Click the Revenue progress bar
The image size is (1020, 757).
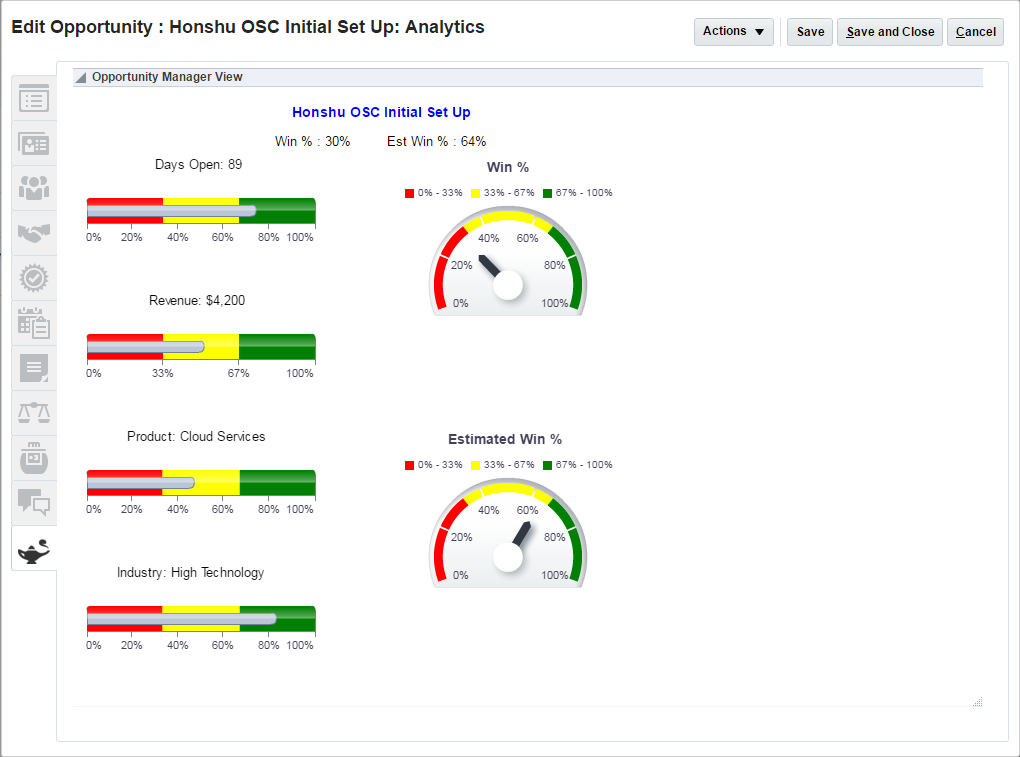[x=201, y=347]
